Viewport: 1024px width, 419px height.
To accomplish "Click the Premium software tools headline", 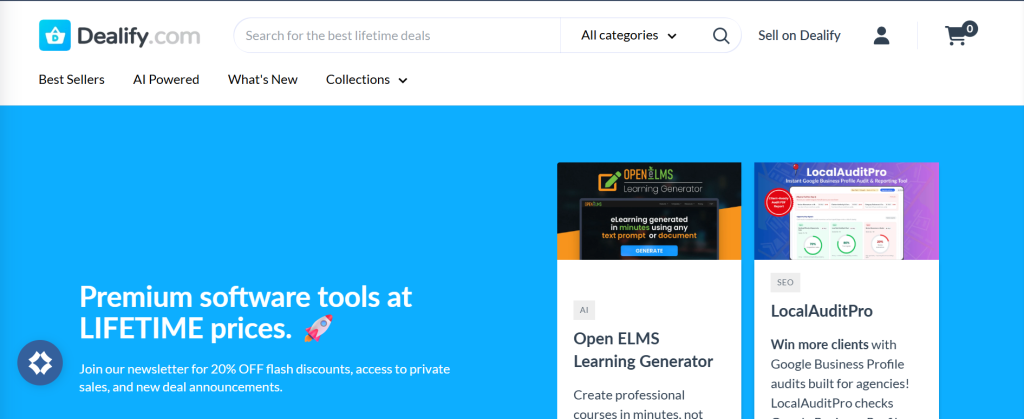I will point(246,313).
